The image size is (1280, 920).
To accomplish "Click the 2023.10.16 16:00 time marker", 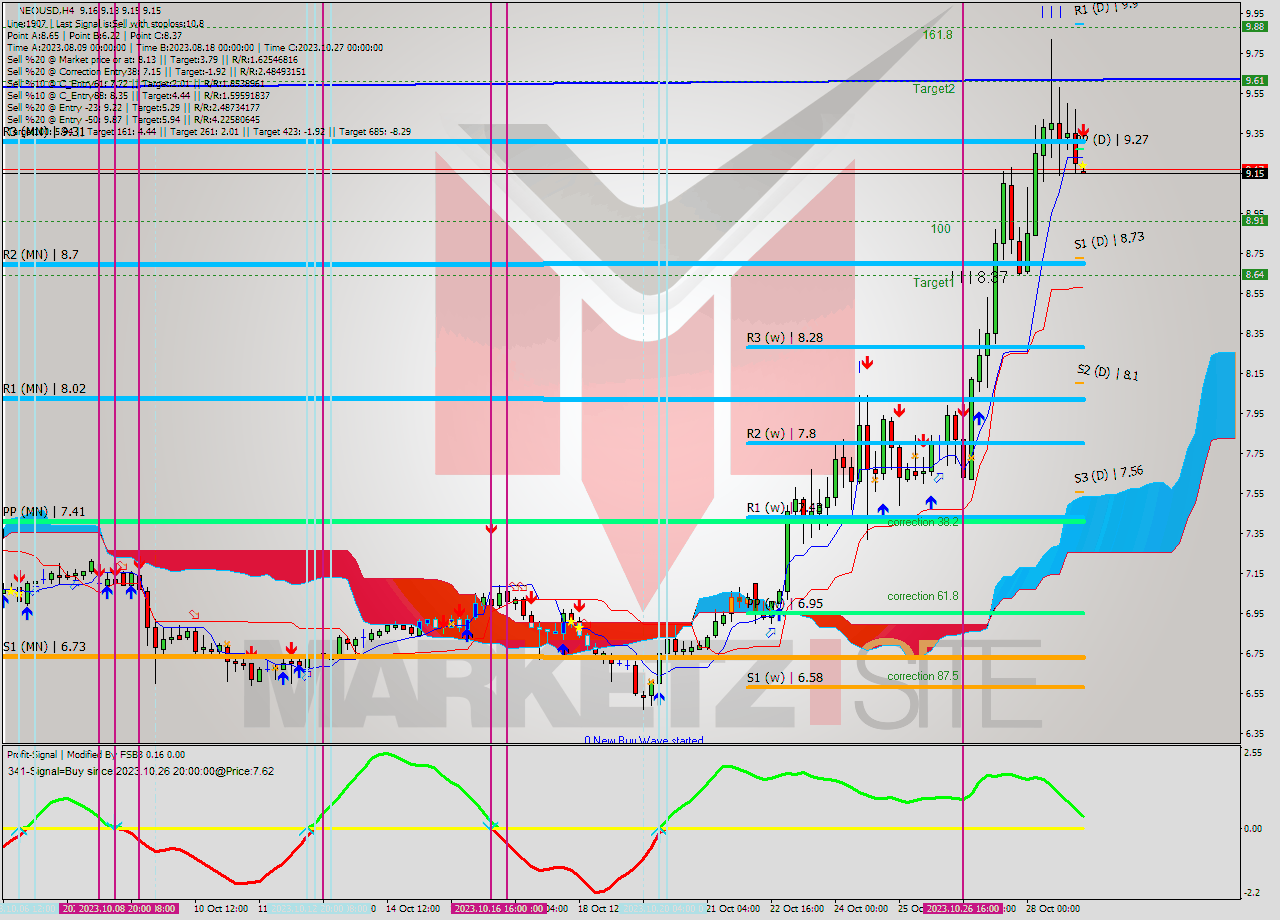I will point(499,908).
